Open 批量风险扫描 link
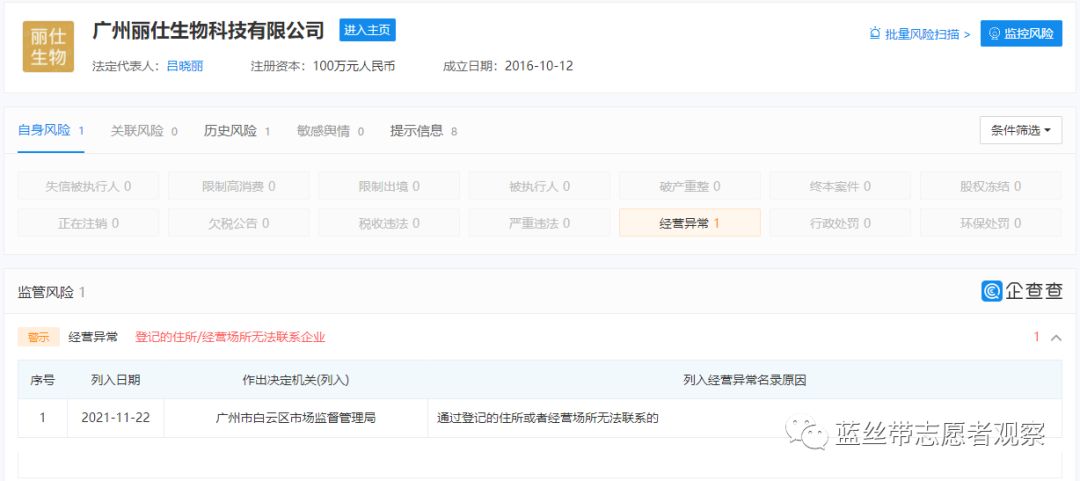This screenshot has width=1080, height=481. click(920, 34)
